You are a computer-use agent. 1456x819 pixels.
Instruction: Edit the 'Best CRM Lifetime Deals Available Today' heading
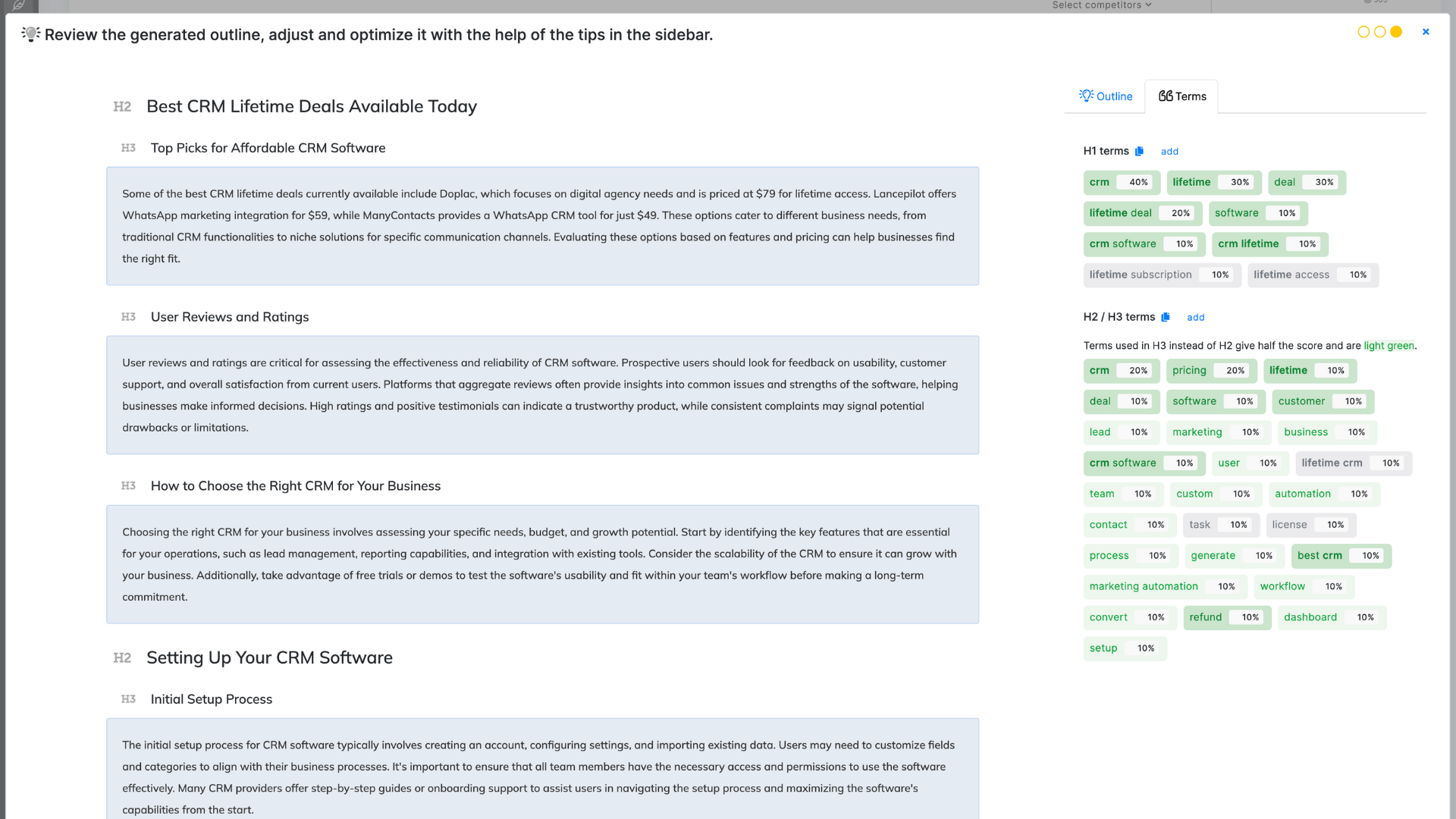[312, 107]
